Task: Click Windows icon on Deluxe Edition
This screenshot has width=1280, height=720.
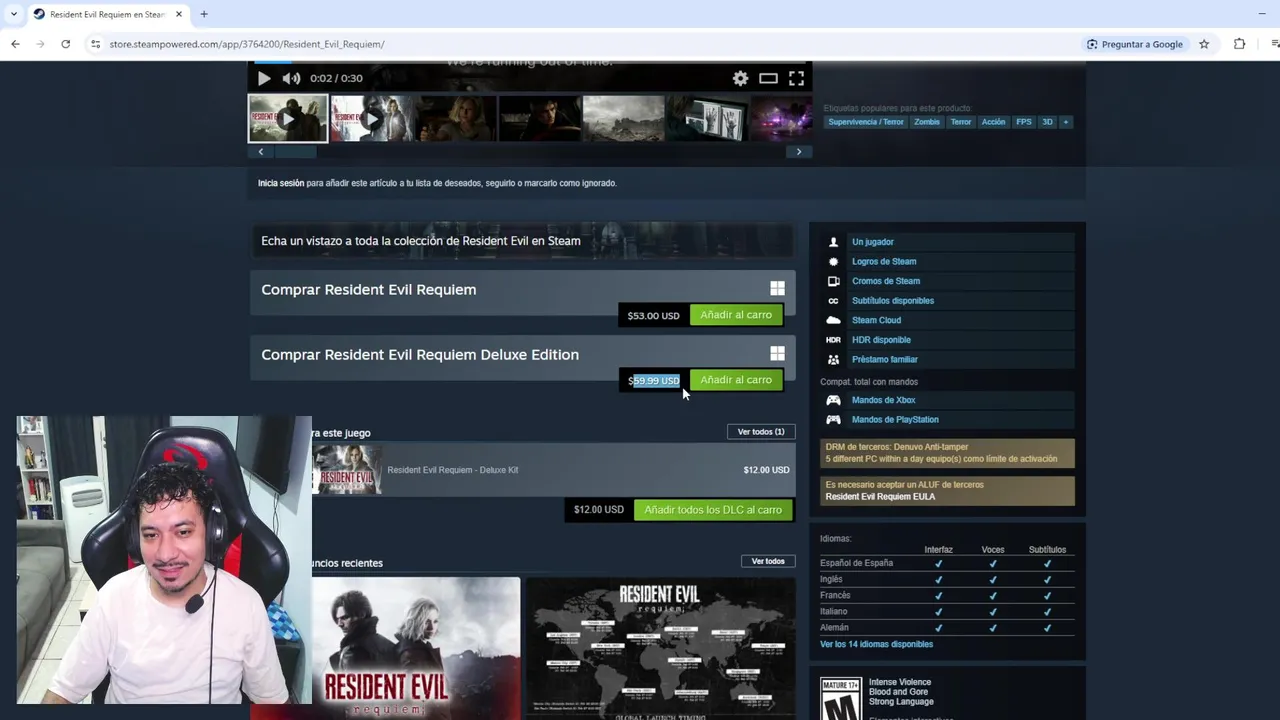Action: 777,354
